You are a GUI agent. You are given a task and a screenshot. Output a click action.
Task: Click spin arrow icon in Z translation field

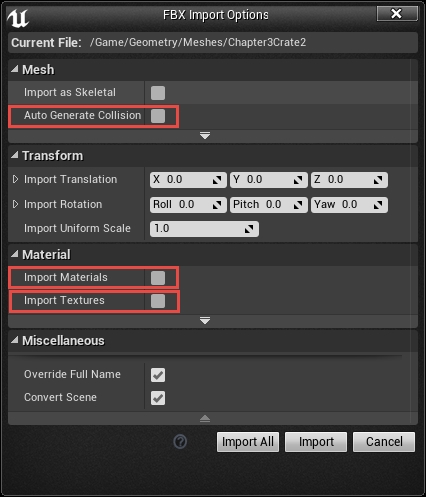(378, 180)
